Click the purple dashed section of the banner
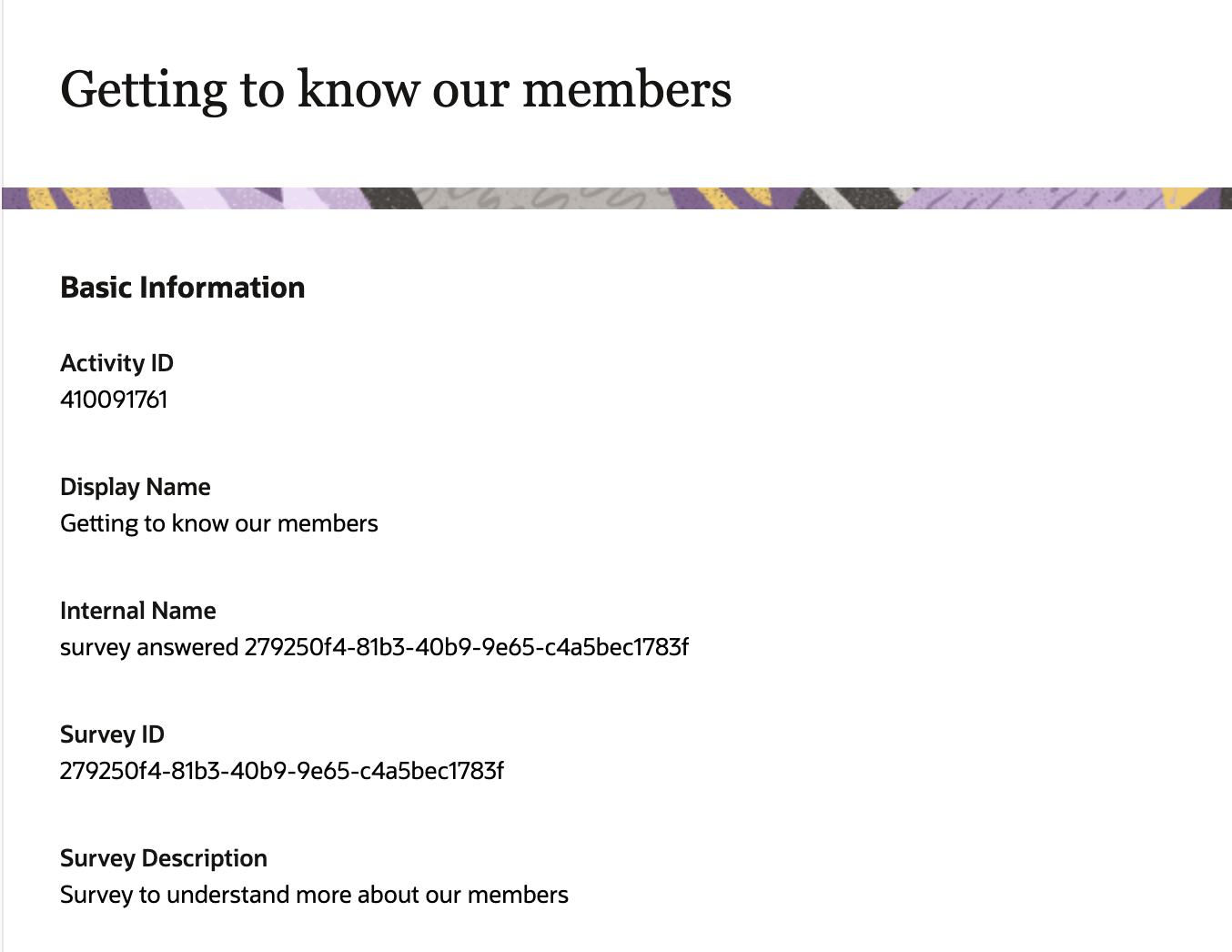Viewport: 1232px width, 952px height. click(x=1046, y=197)
